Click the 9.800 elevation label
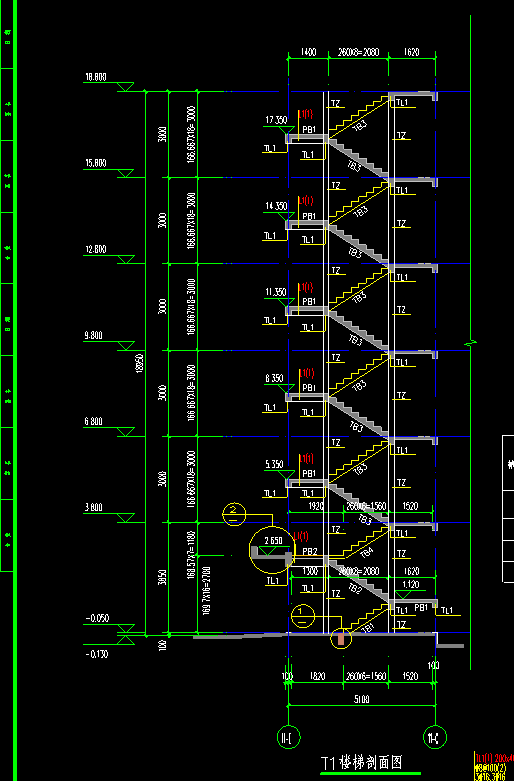This screenshot has height=781, width=514. point(94,336)
